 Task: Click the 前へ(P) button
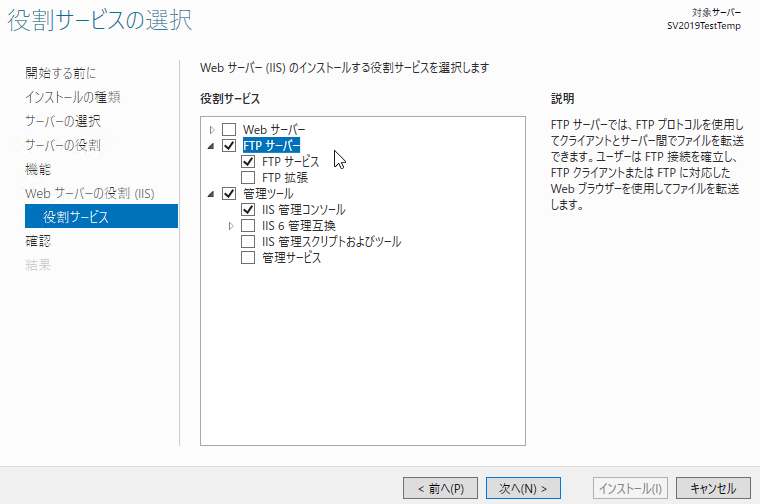click(x=440, y=488)
